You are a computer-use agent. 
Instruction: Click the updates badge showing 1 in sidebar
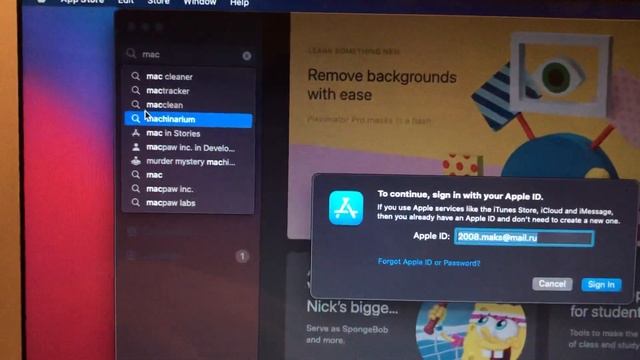point(242,256)
